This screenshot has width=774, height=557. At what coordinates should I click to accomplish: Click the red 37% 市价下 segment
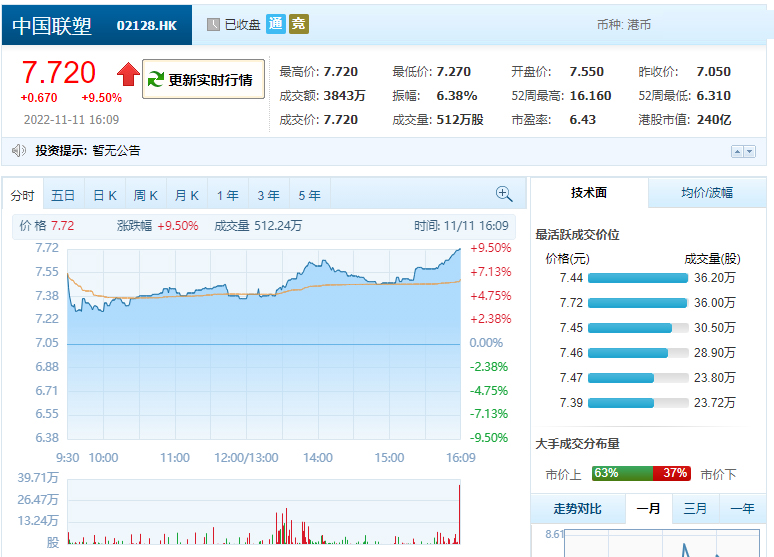coord(672,473)
